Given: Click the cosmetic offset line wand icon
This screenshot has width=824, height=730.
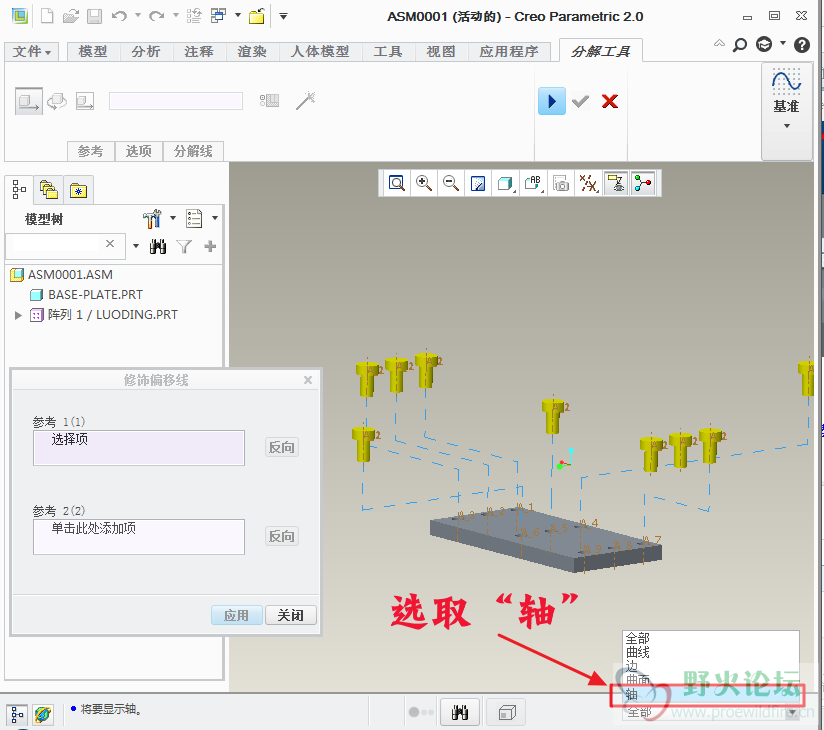Looking at the screenshot, I should [305, 100].
